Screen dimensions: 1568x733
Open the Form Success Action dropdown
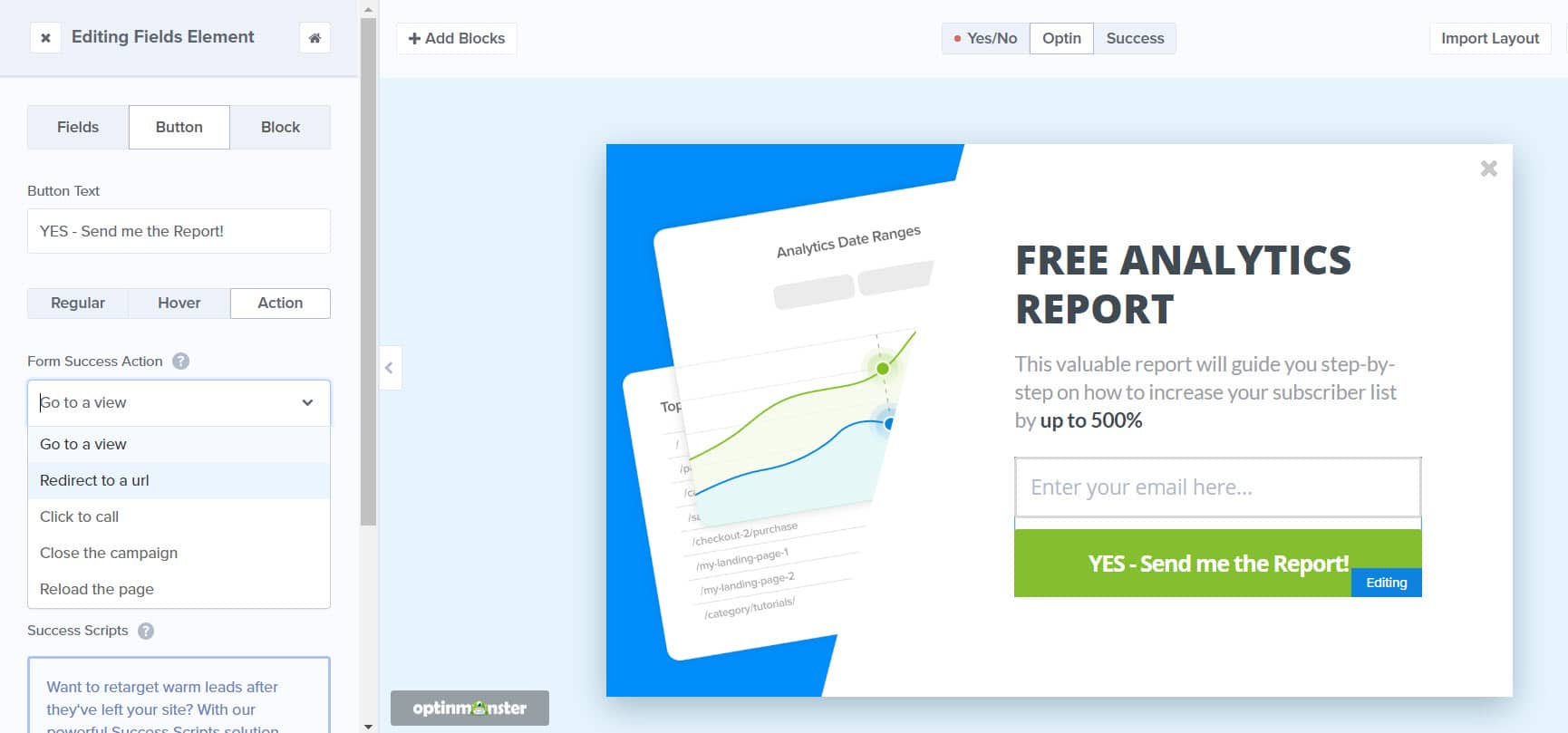(x=179, y=402)
